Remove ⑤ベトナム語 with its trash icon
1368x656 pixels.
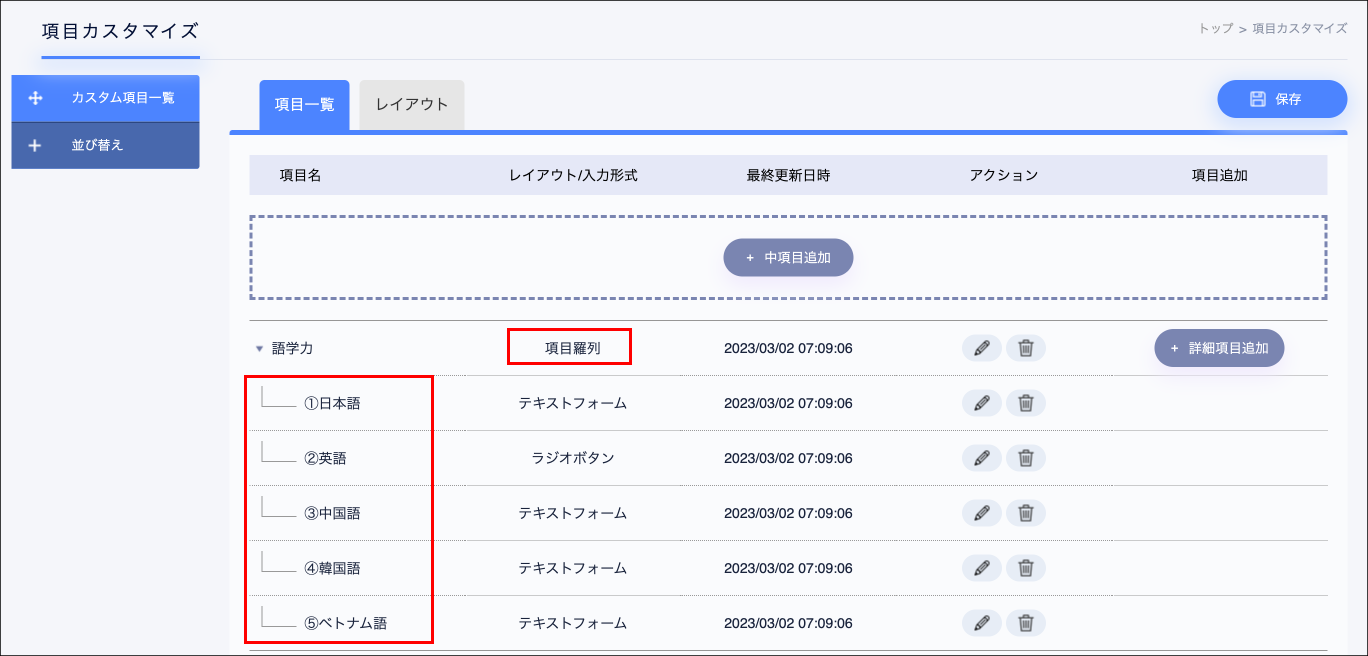point(1025,623)
